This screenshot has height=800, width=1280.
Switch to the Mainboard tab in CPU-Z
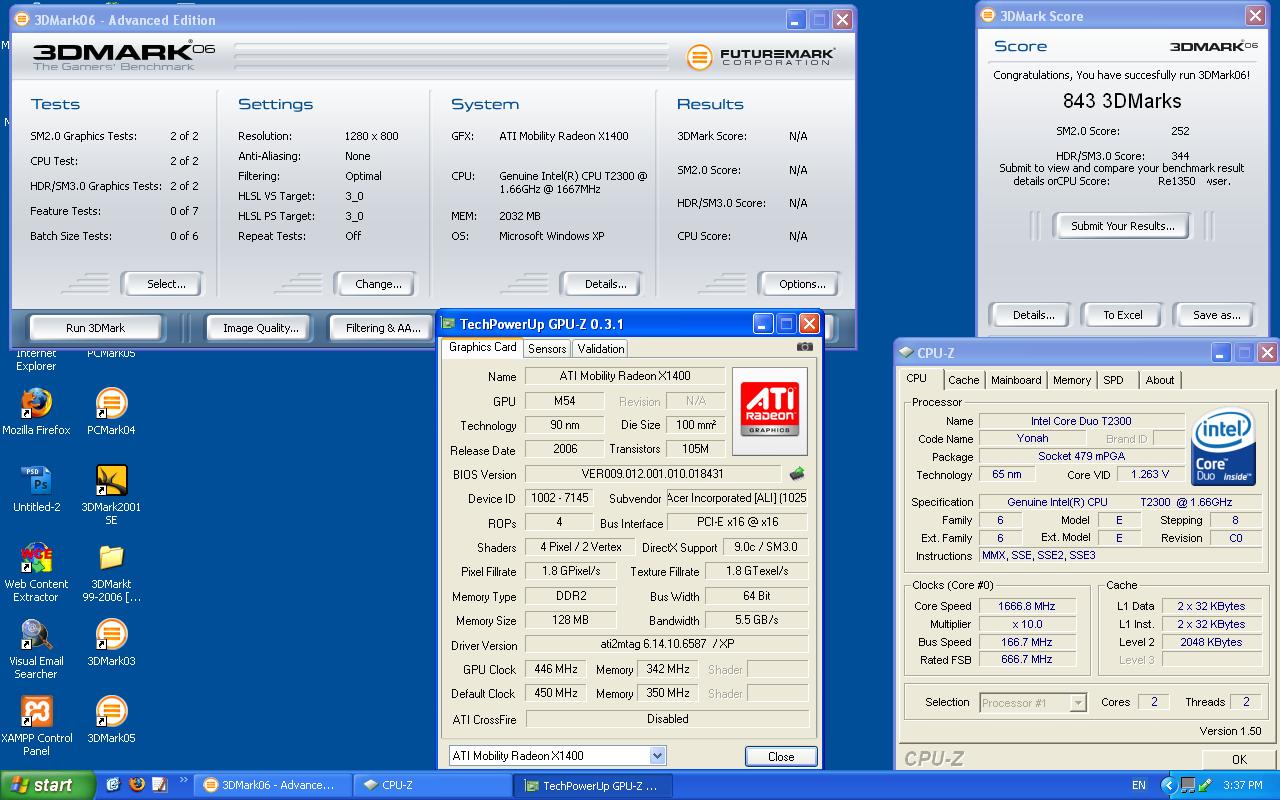tap(1016, 380)
